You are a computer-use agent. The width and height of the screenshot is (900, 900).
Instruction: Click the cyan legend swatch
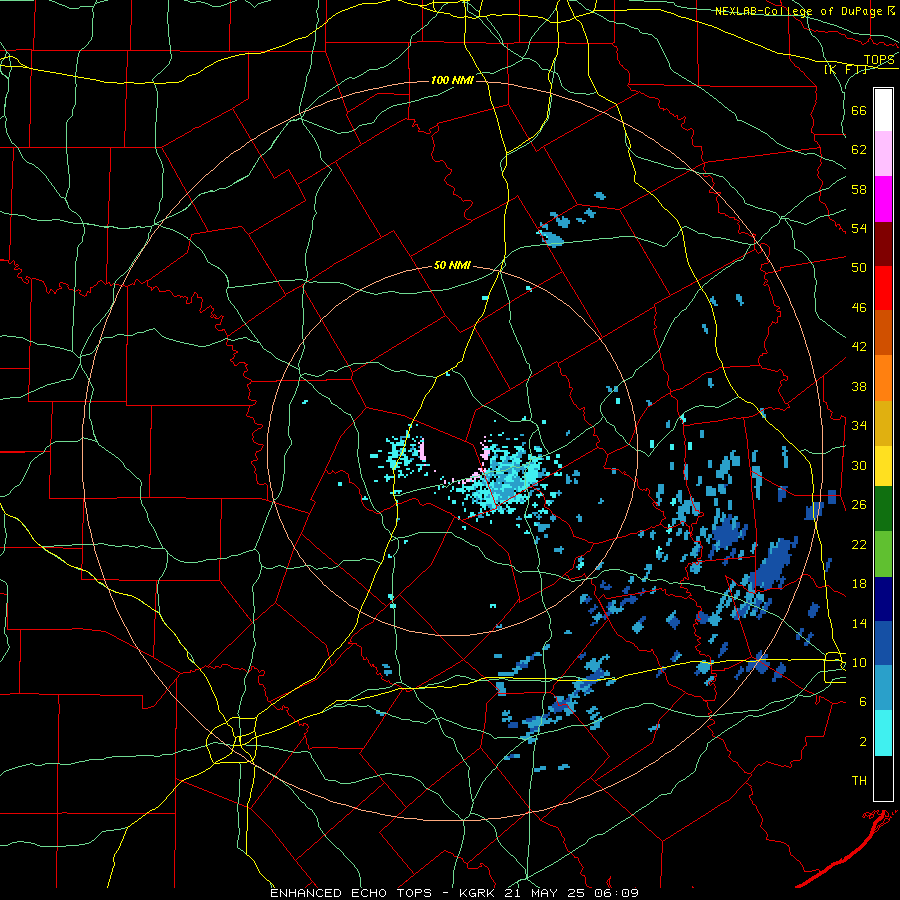coord(883,733)
